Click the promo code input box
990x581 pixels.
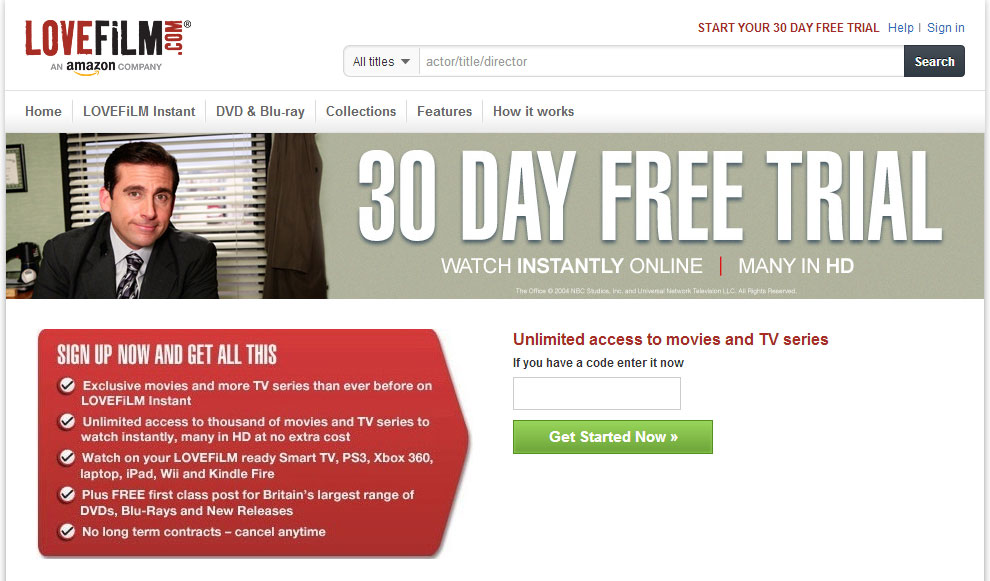click(597, 393)
